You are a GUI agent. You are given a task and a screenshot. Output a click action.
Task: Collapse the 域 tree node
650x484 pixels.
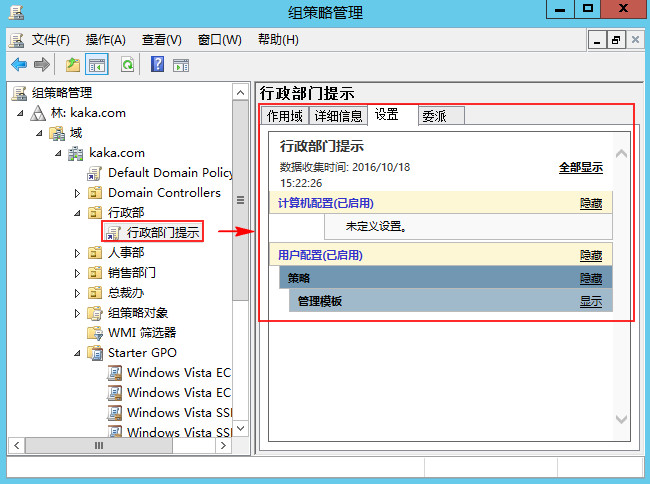tap(39, 133)
